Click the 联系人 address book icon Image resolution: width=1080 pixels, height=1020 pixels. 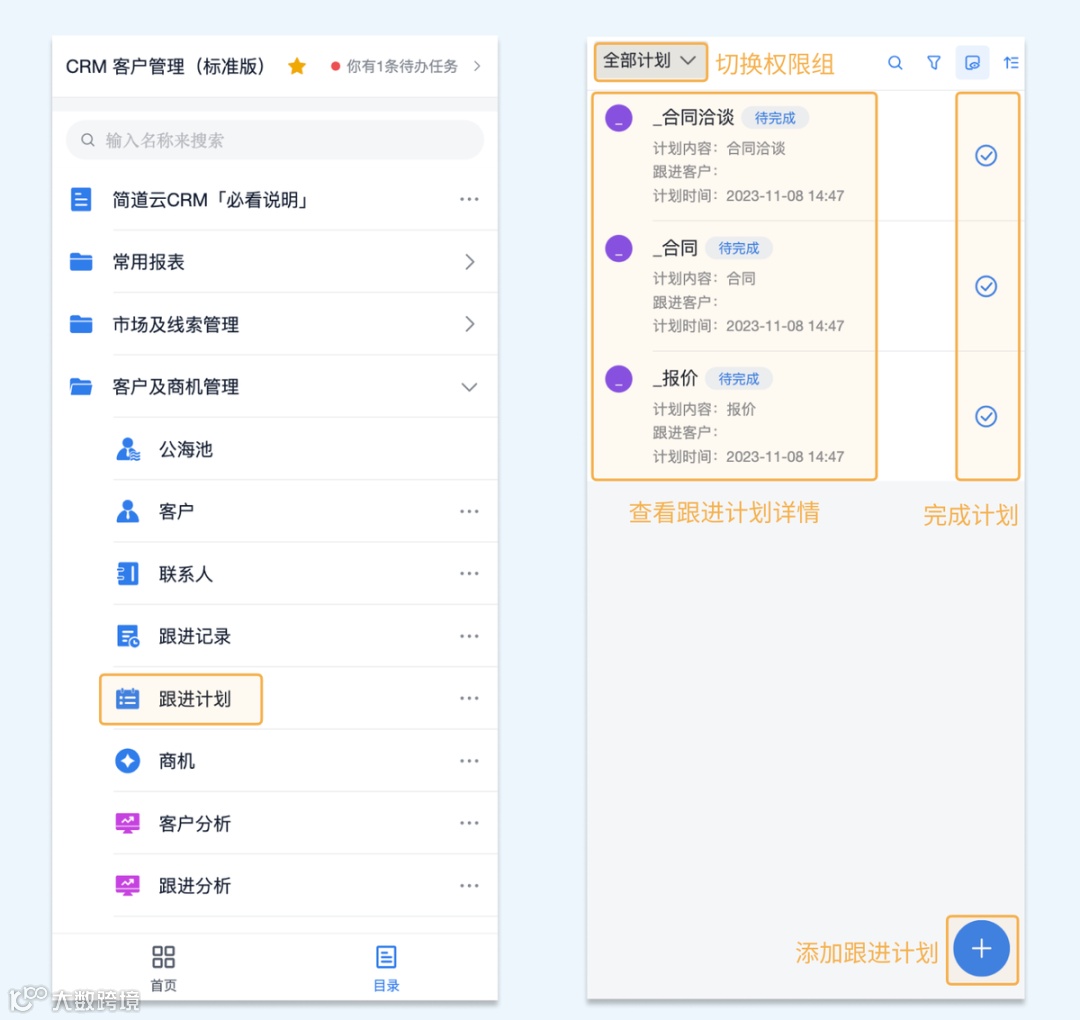tap(127, 574)
